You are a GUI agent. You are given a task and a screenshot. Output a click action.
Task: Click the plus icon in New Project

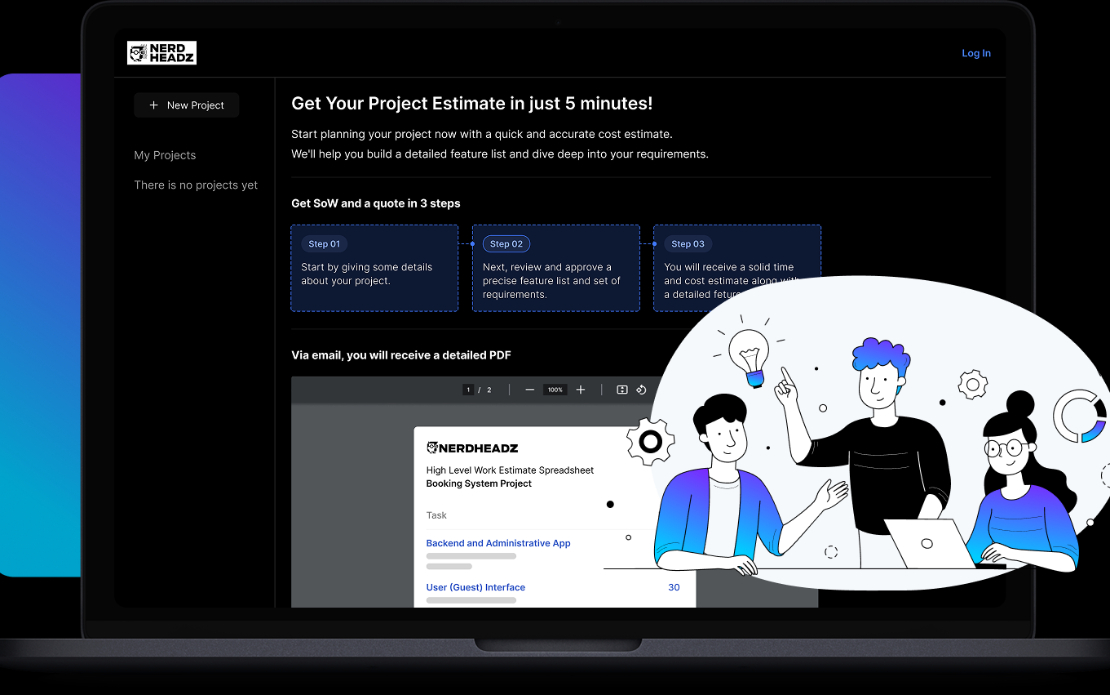point(154,105)
